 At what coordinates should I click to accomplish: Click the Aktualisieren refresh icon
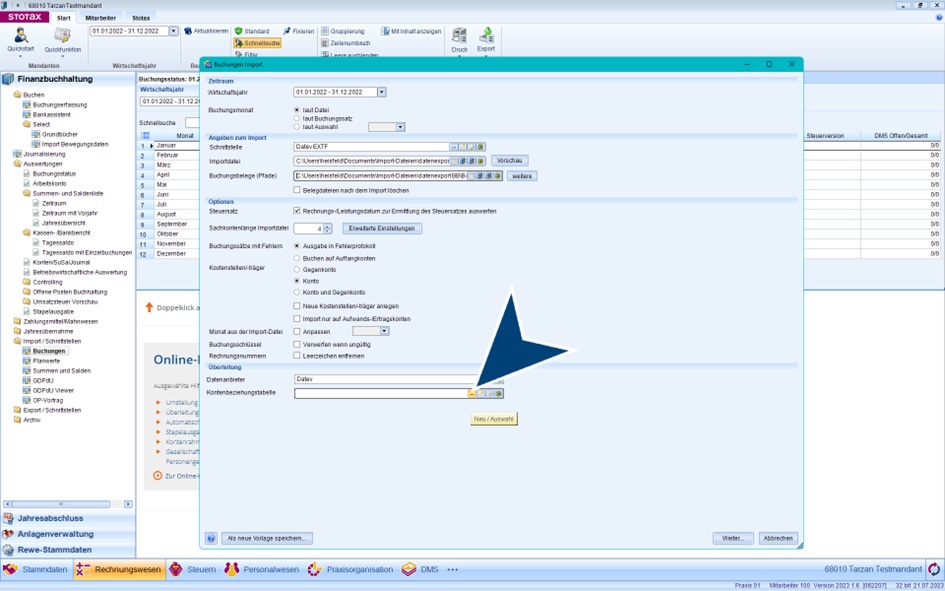click(186, 31)
